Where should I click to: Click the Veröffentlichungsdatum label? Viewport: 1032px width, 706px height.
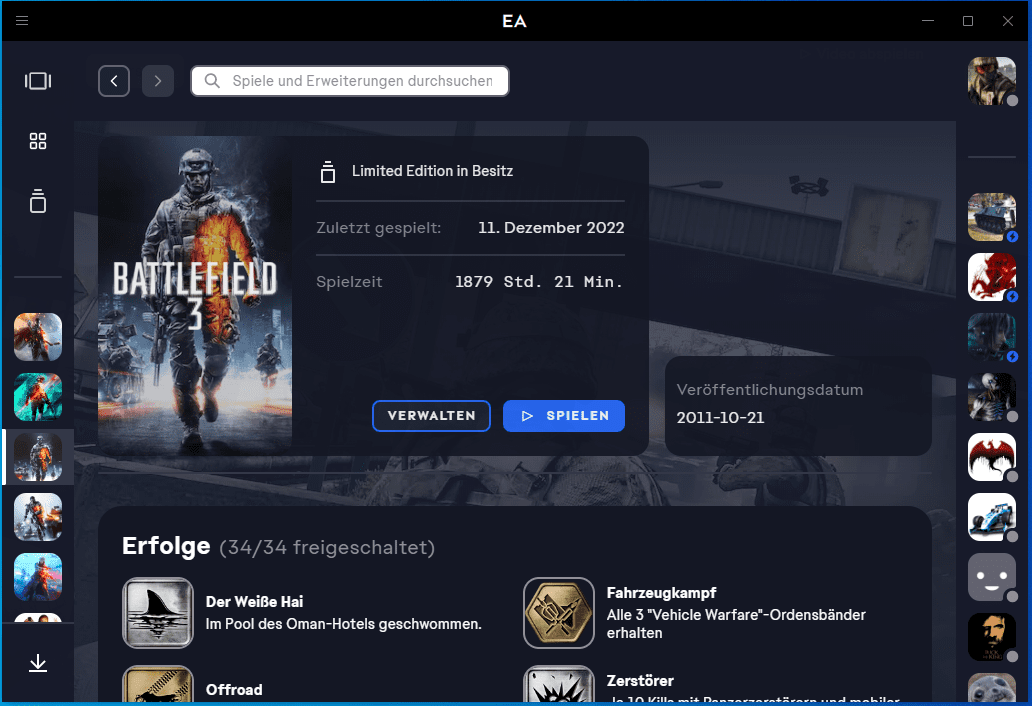tap(770, 390)
